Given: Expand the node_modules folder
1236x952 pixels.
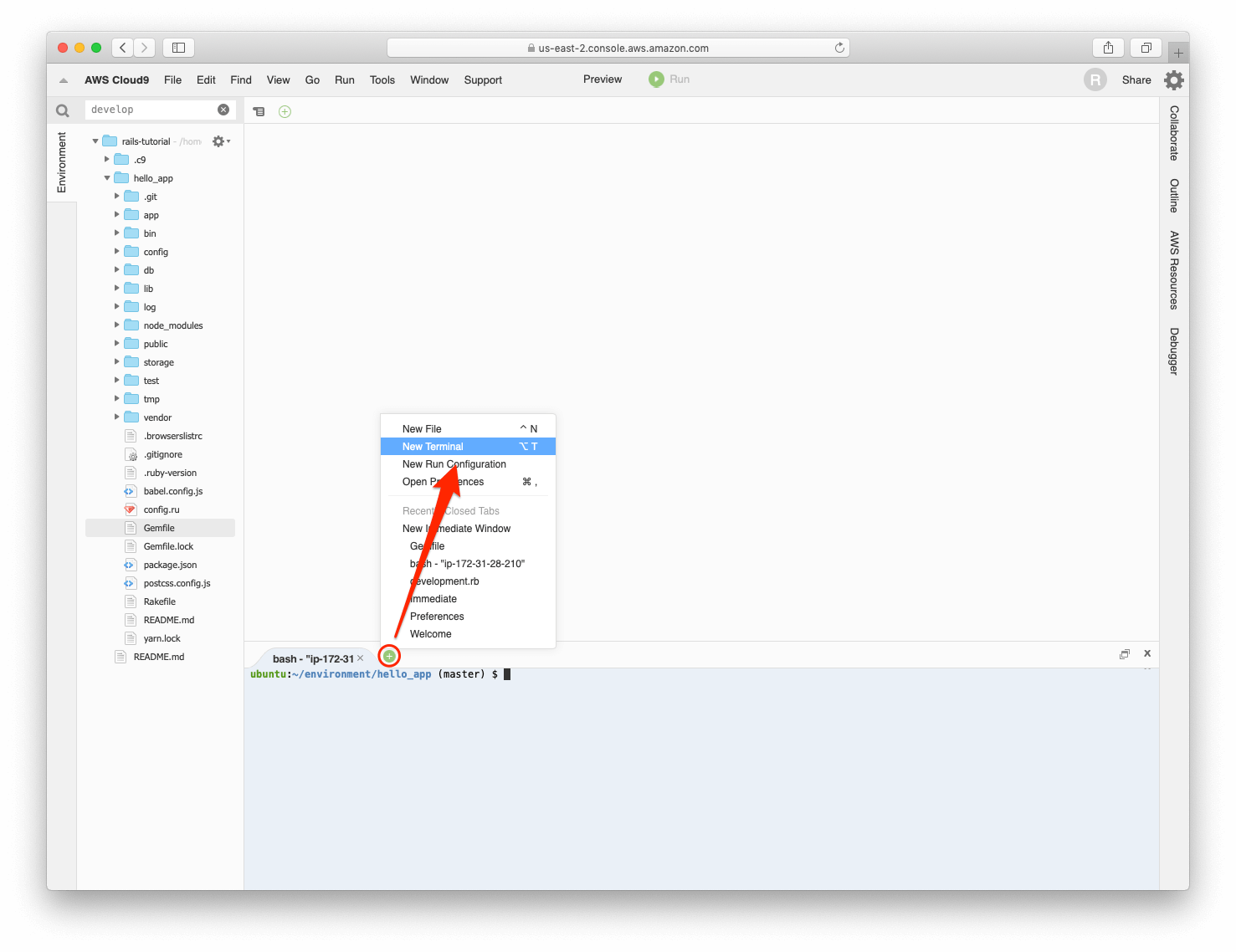Looking at the screenshot, I should [117, 325].
